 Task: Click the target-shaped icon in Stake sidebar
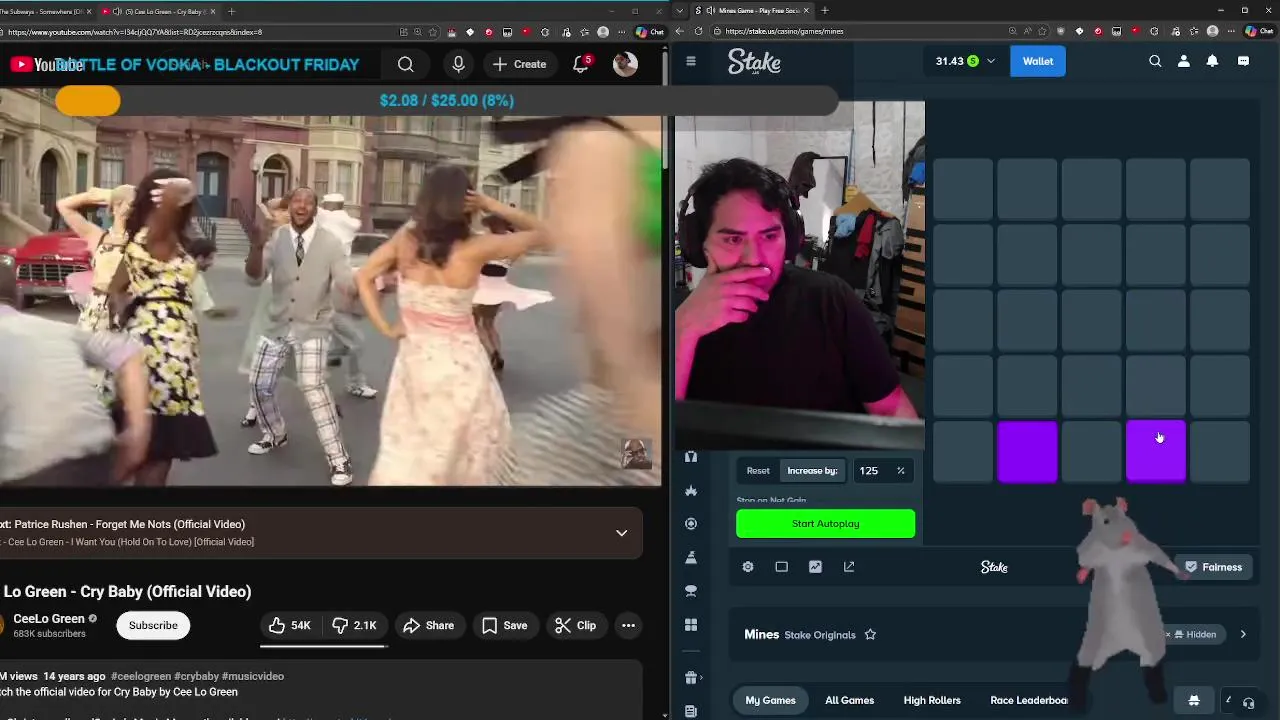tap(690, 524)
